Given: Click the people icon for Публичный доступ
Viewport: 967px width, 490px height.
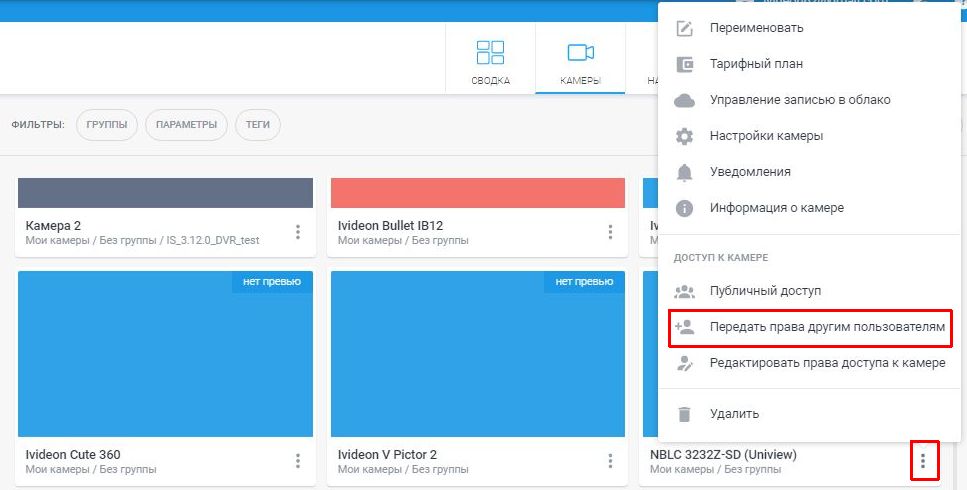Looking at the screenshot, I should 685,291.
